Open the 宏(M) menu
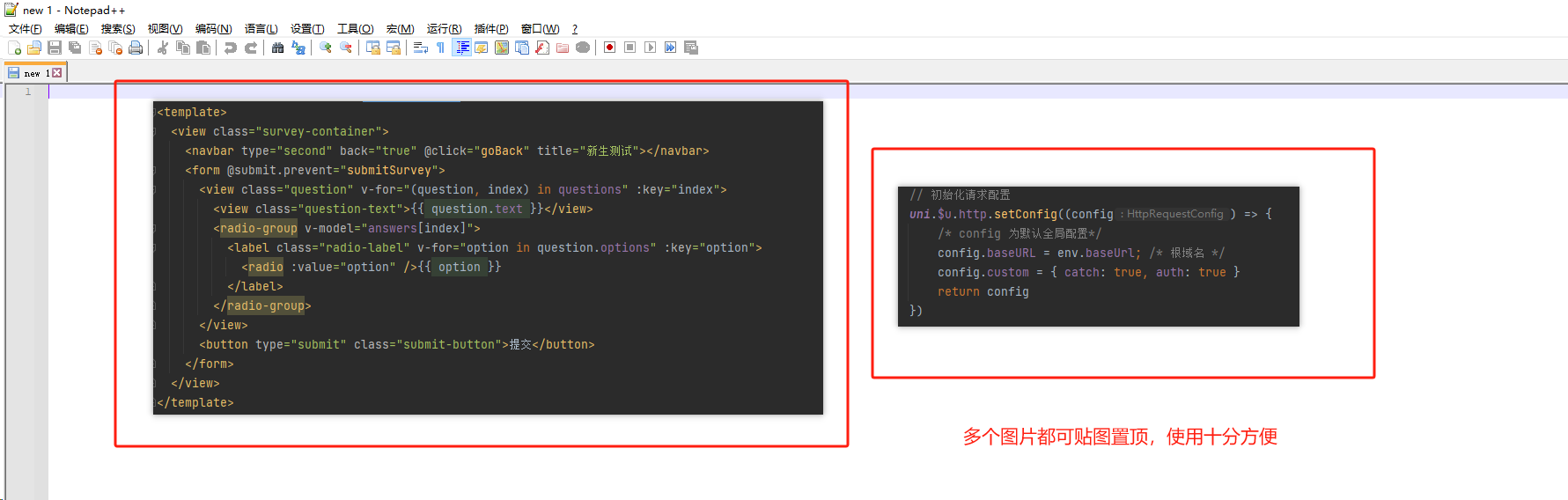This screenshot has height=500, width=1568. click(x=400, y=29)
